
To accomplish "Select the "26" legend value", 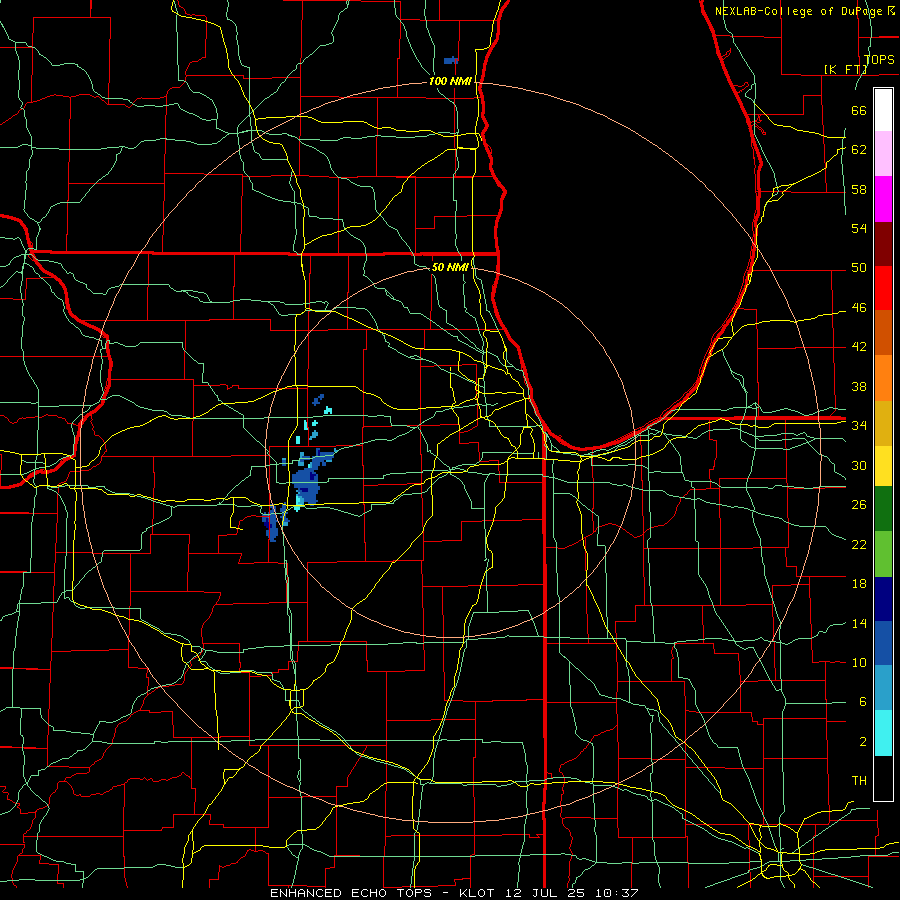I will click(859, 505).
